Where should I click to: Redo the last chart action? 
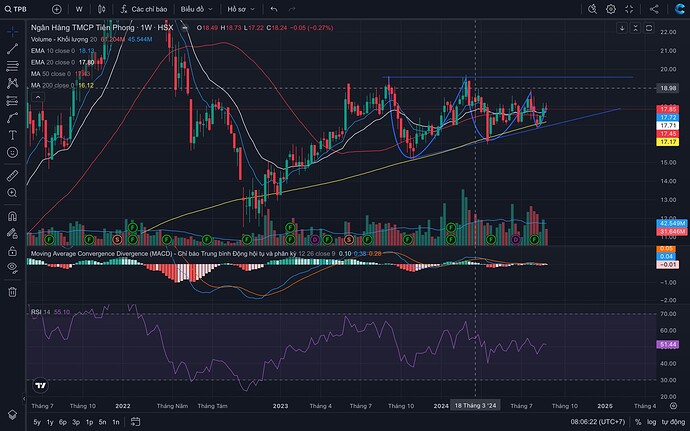292,9
